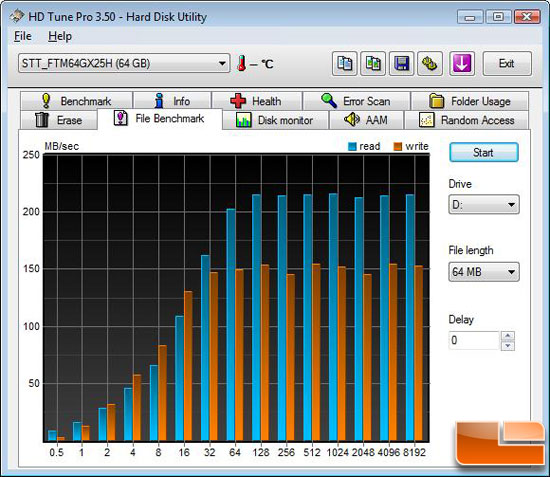Open the Erase tab
The width and height of the screenshot is (550, 477).
(59, 120)
